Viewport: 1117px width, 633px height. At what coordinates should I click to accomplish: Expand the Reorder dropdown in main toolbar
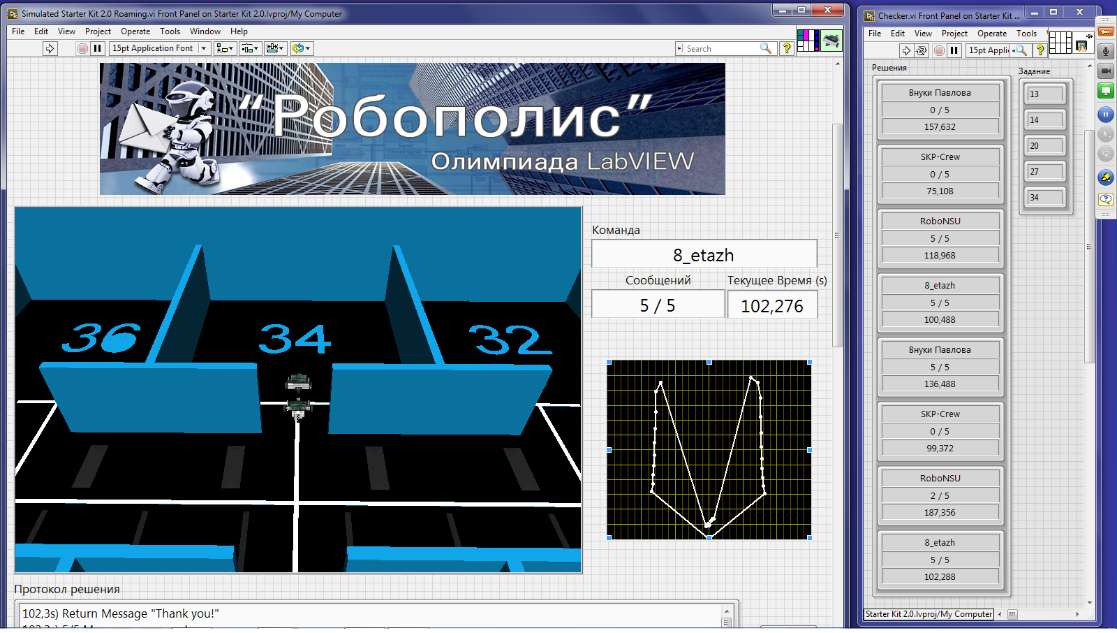pos(302,48)
